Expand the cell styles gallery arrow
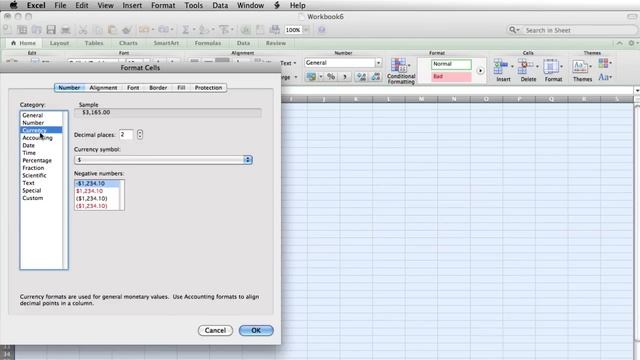 coord(480,71)
